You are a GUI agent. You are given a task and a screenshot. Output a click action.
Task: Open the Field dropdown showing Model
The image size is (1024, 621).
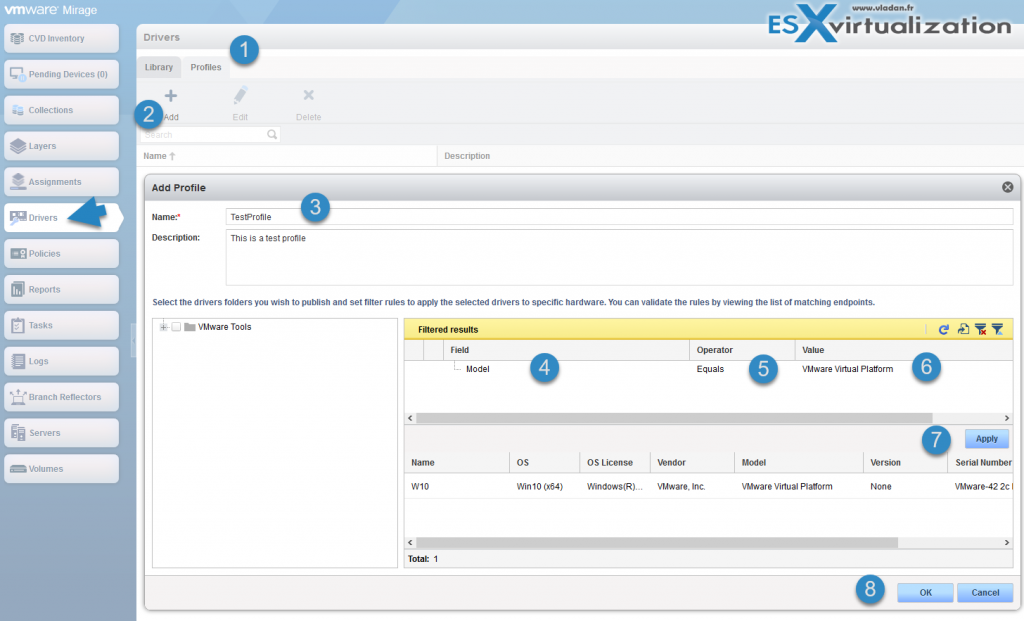point(478,368)
